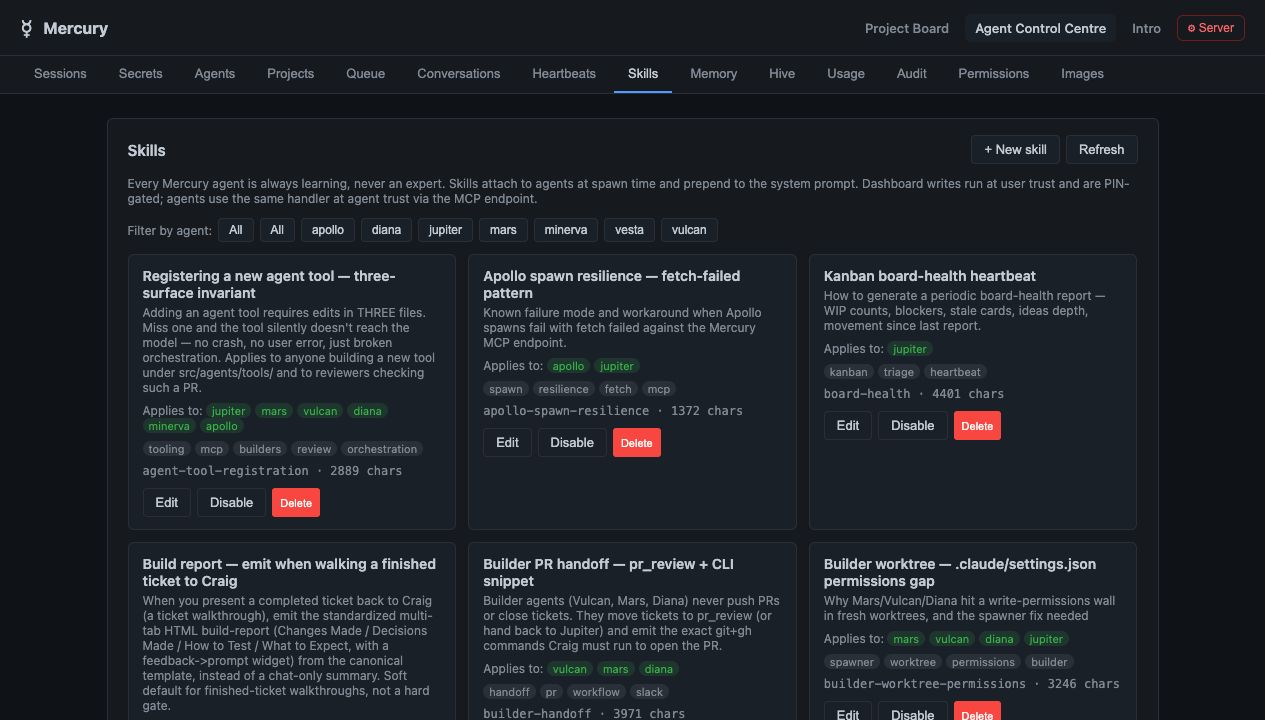This screenshot has width=1265, height=720.
Task: Edit the board-health skill
Action: pos(848,426)
